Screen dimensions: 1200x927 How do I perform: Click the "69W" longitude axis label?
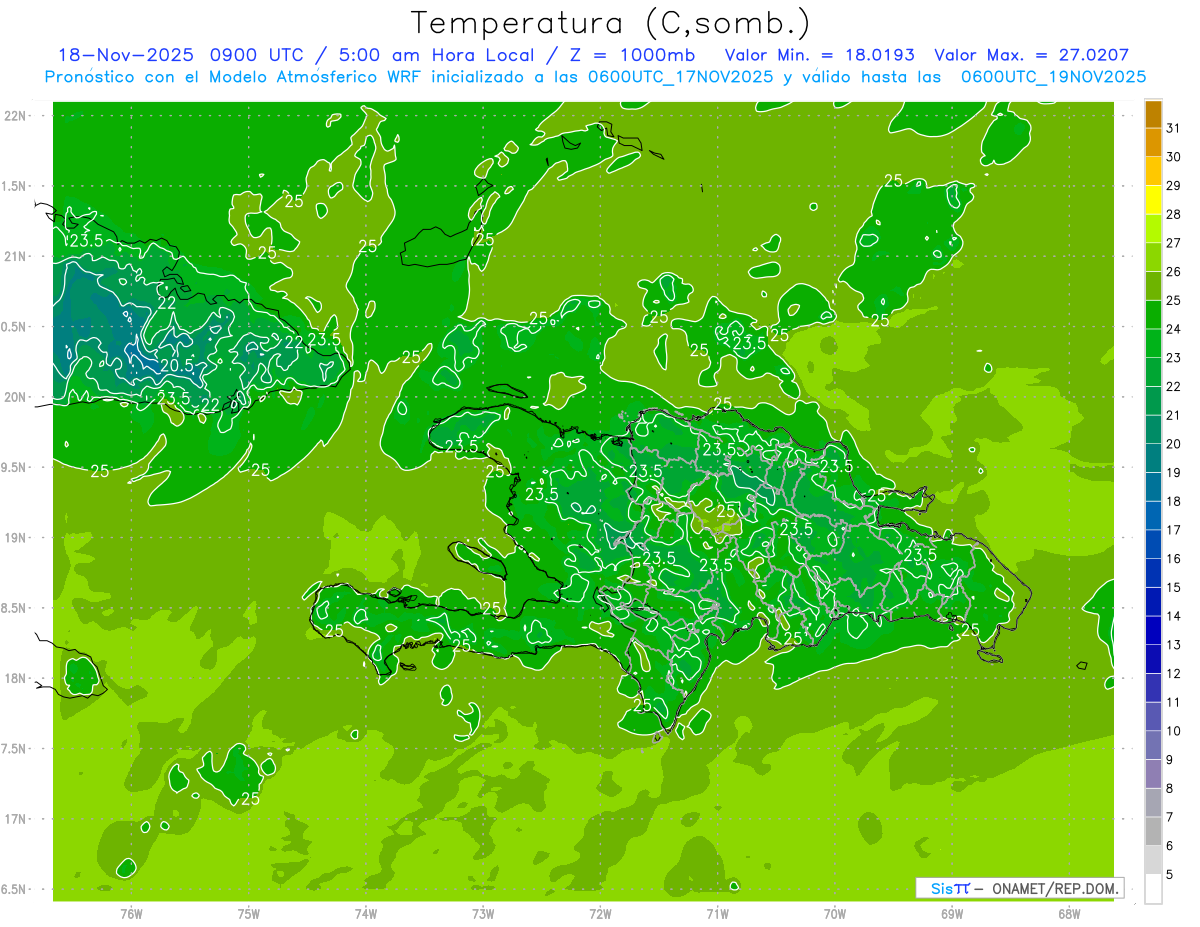[952, 914]
